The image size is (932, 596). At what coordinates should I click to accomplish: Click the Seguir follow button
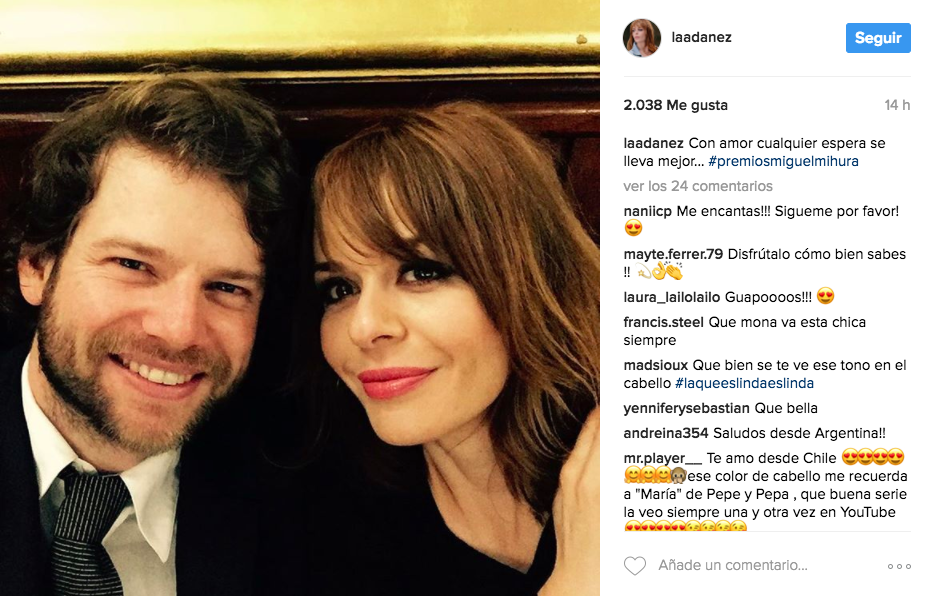pos(878,38)
